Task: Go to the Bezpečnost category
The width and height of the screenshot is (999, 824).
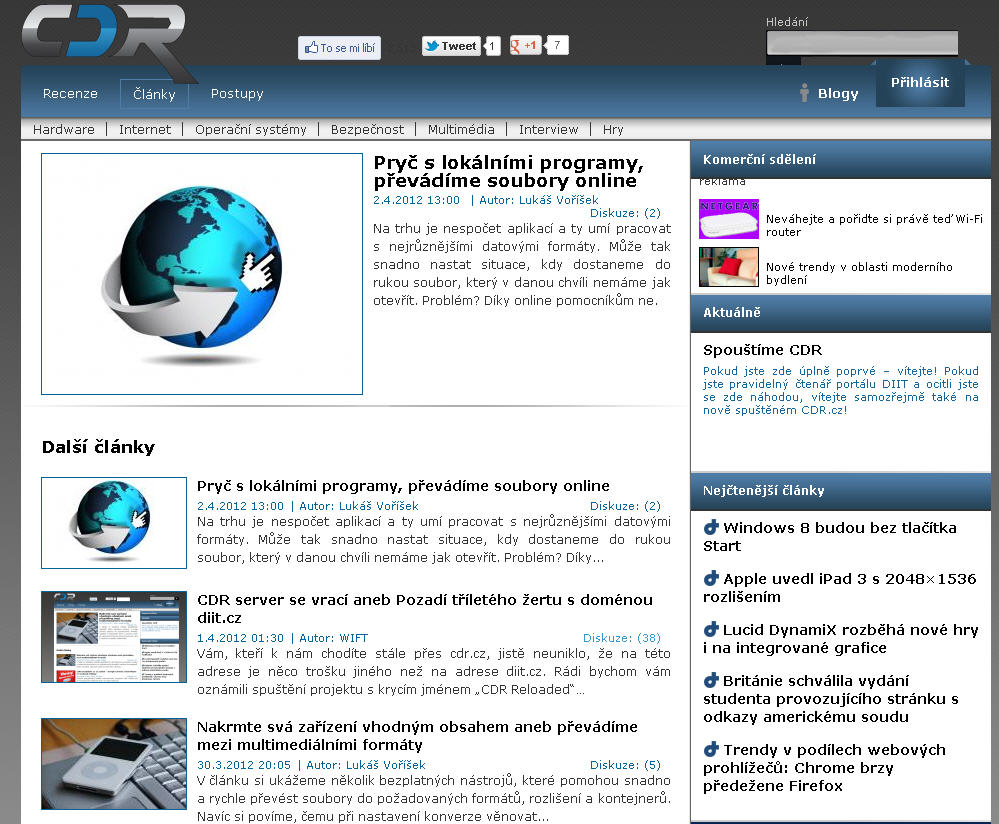Action: pos(367,129)
